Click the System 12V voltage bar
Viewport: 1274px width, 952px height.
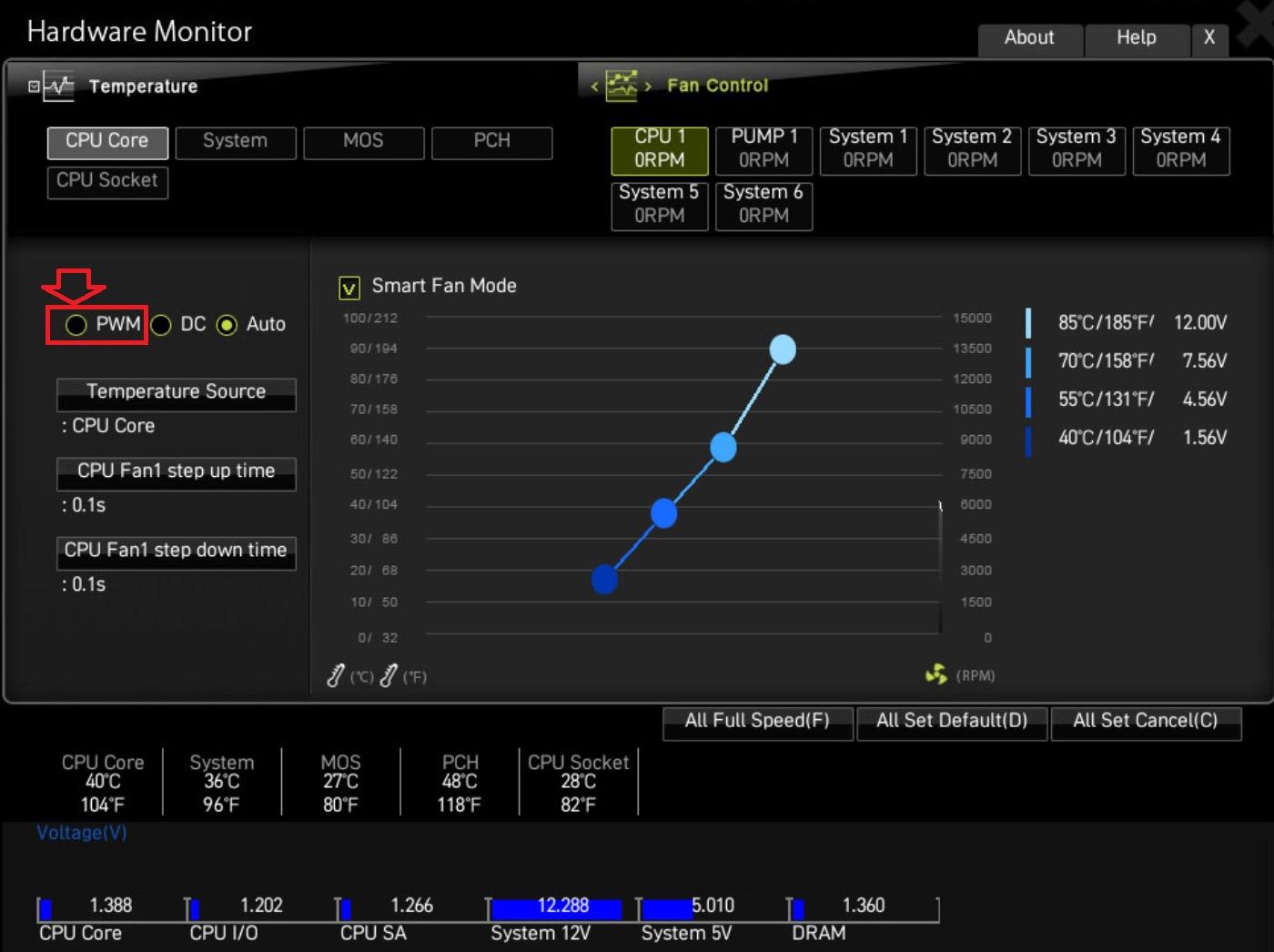556,908
